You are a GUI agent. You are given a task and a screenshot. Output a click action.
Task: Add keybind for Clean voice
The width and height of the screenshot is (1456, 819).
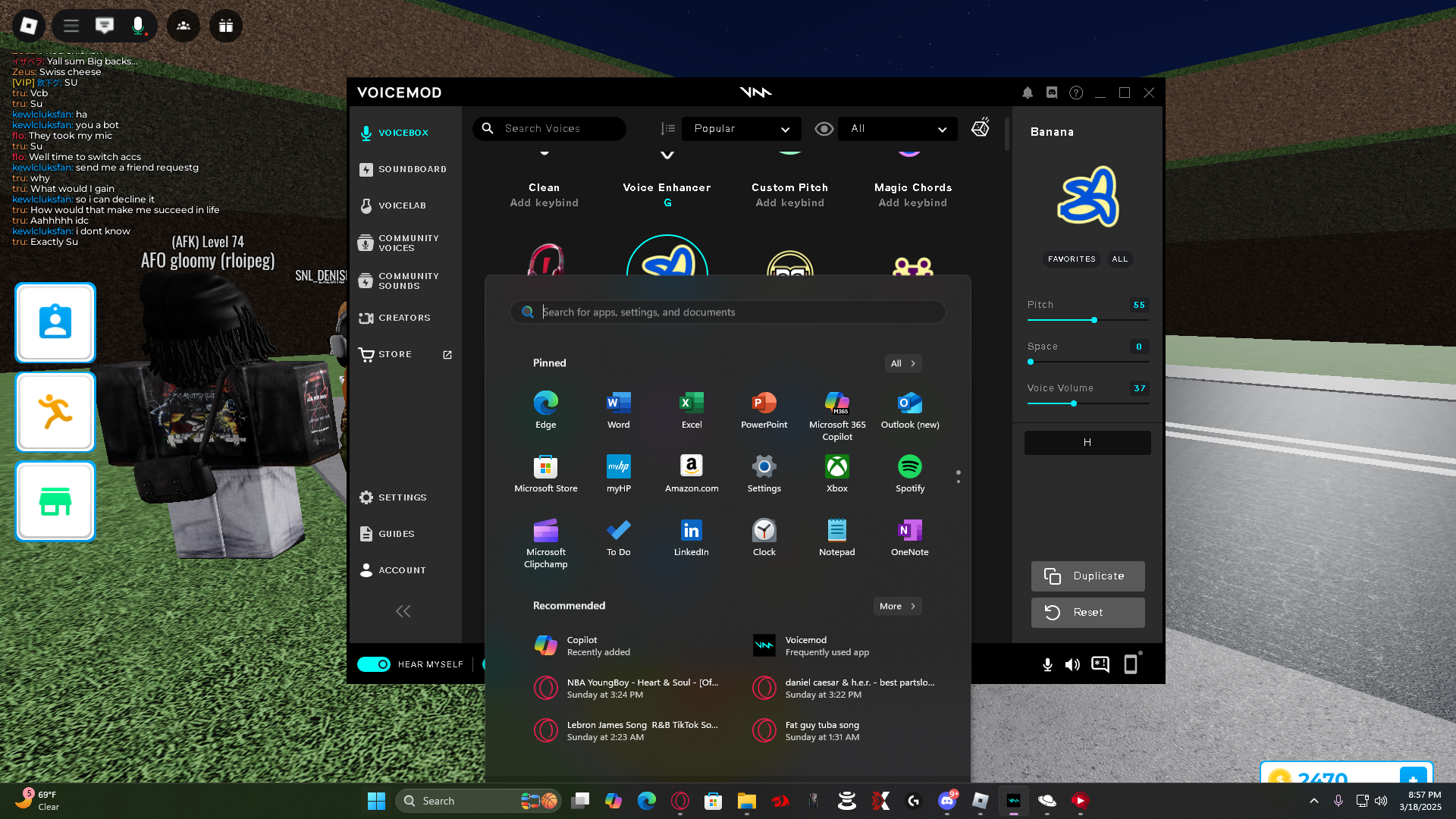[x=544, y=203]
